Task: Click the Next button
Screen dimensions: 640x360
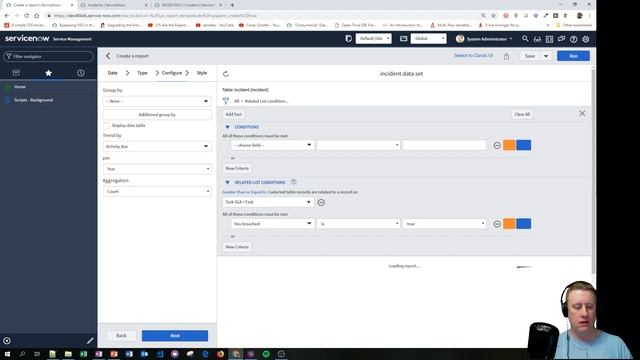Action: pos(175,336)
